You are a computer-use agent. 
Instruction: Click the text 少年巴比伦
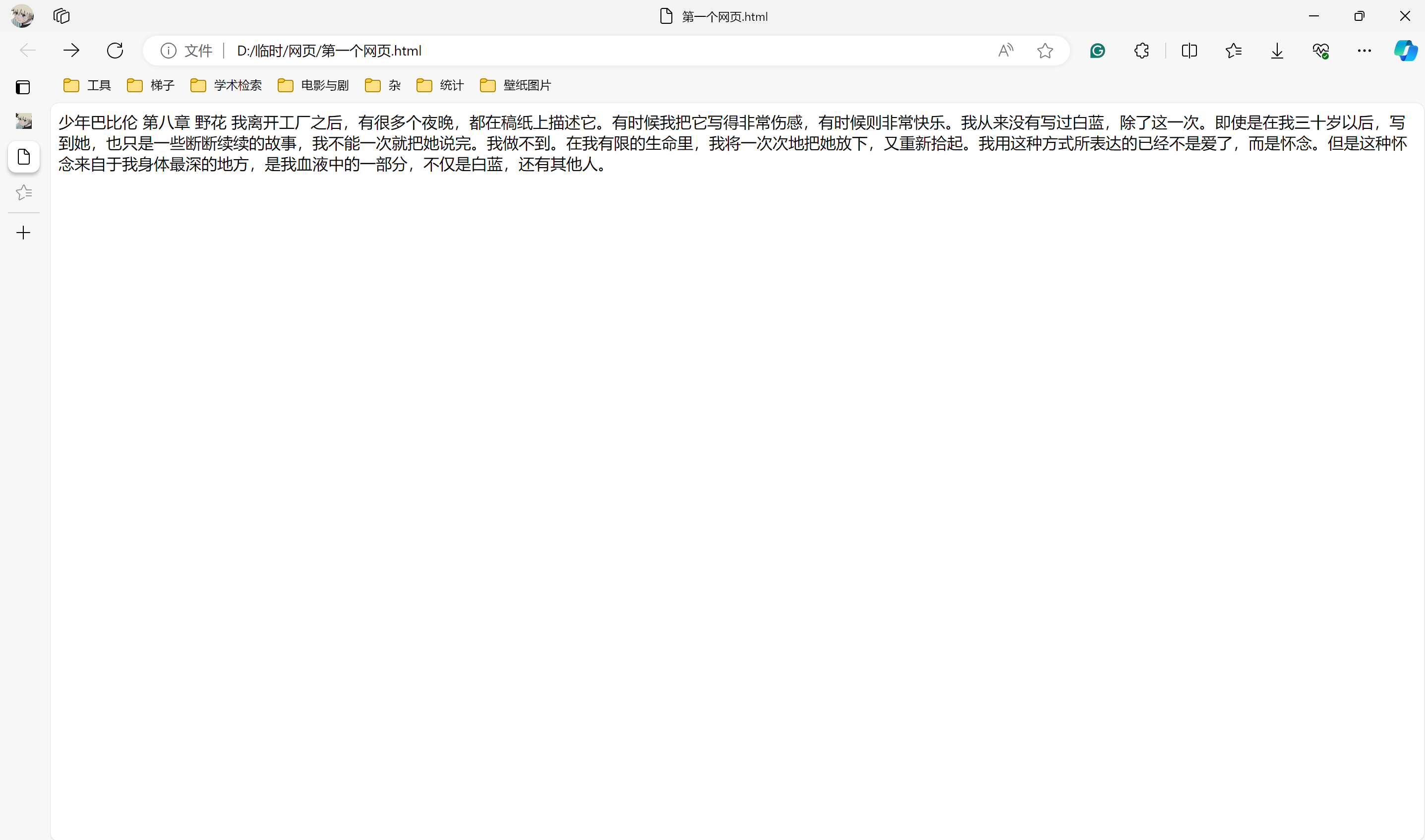pyautogui.click(x=98, y=122)
